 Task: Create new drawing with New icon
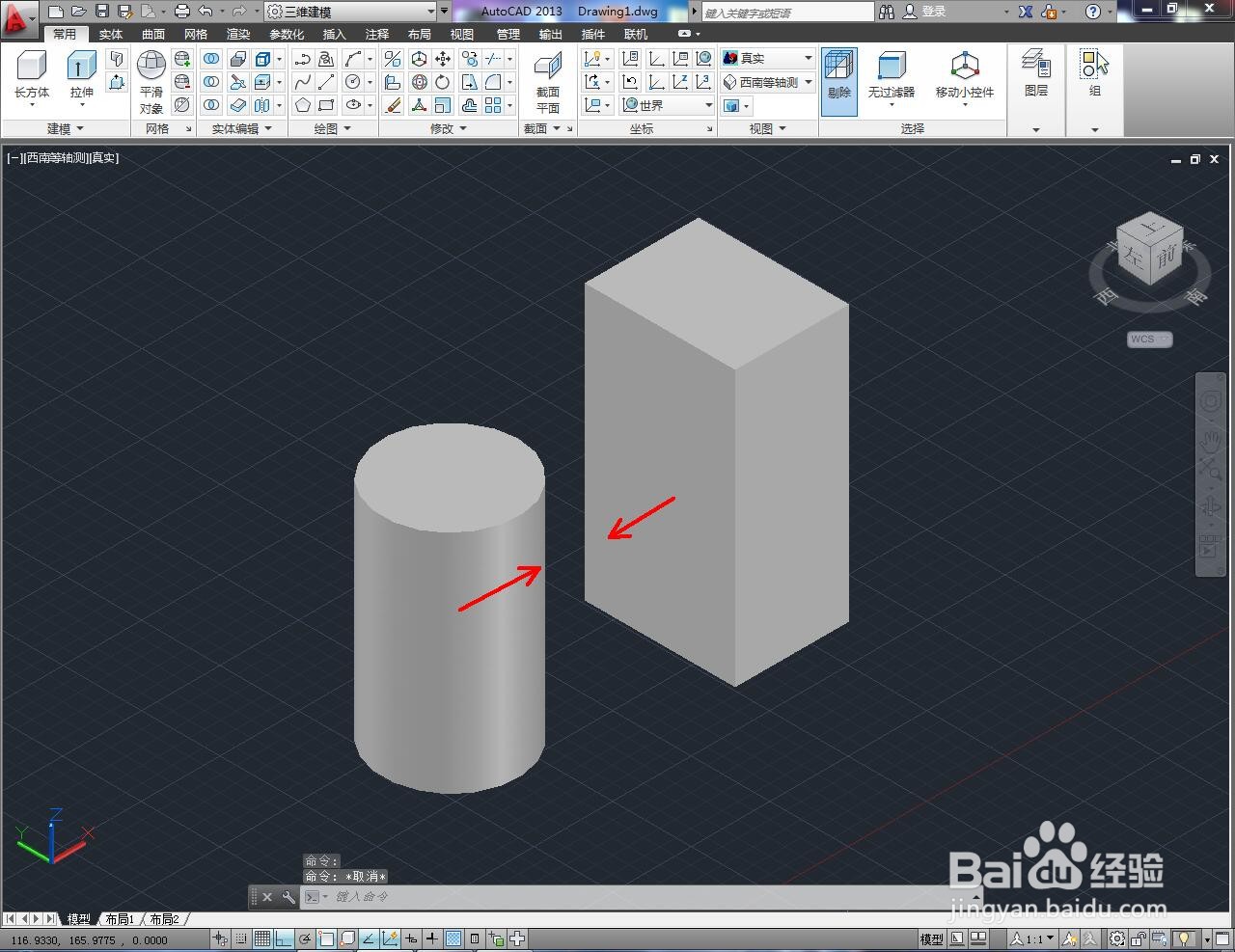point(56,12)
